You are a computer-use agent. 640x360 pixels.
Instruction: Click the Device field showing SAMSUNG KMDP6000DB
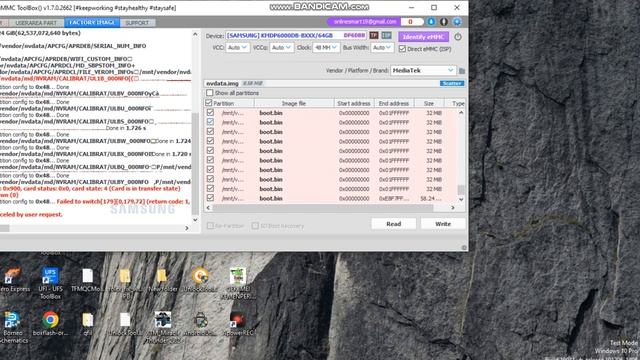297,36
